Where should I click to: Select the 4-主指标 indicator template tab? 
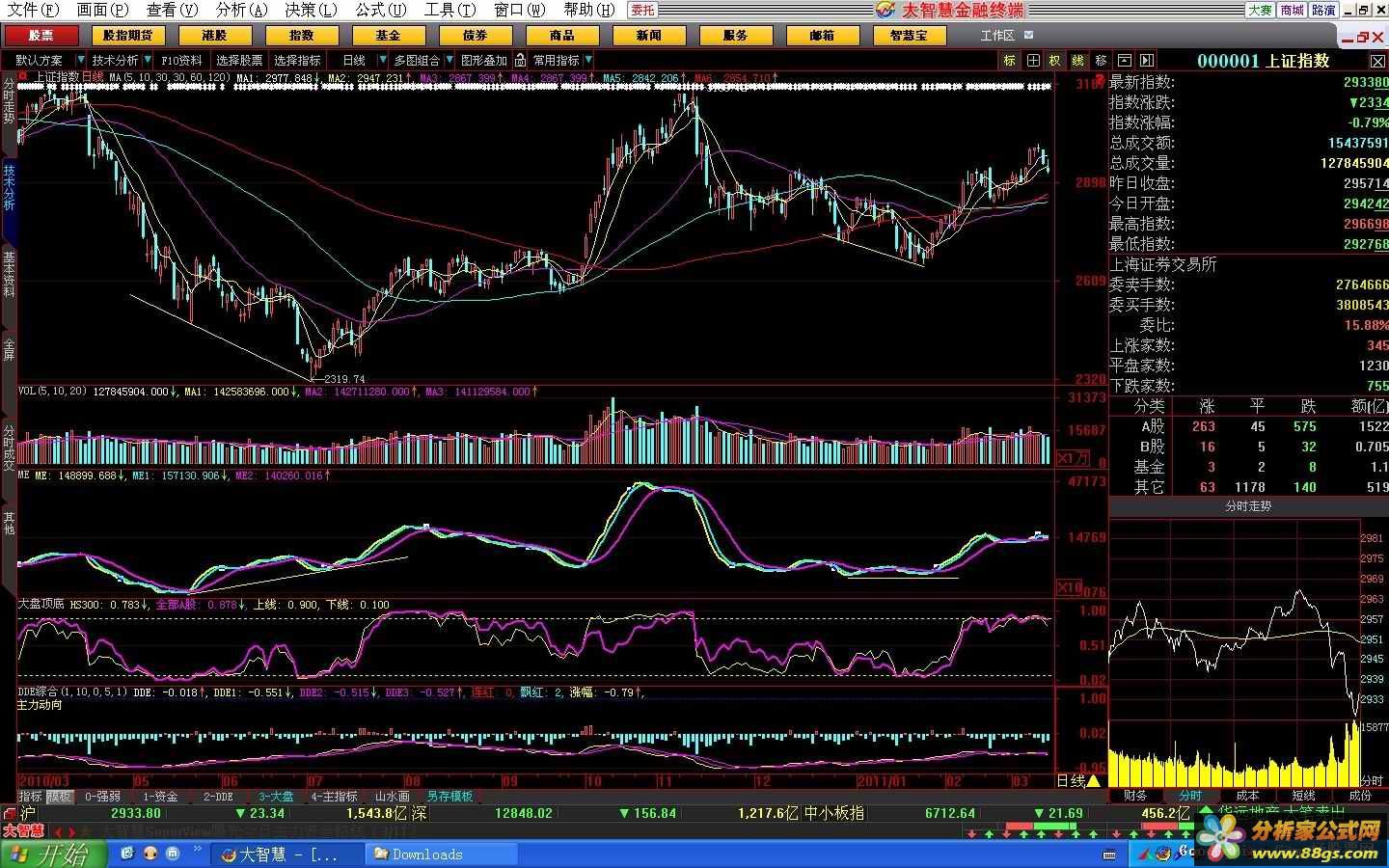pyautogui.click(x=334, y=797)
